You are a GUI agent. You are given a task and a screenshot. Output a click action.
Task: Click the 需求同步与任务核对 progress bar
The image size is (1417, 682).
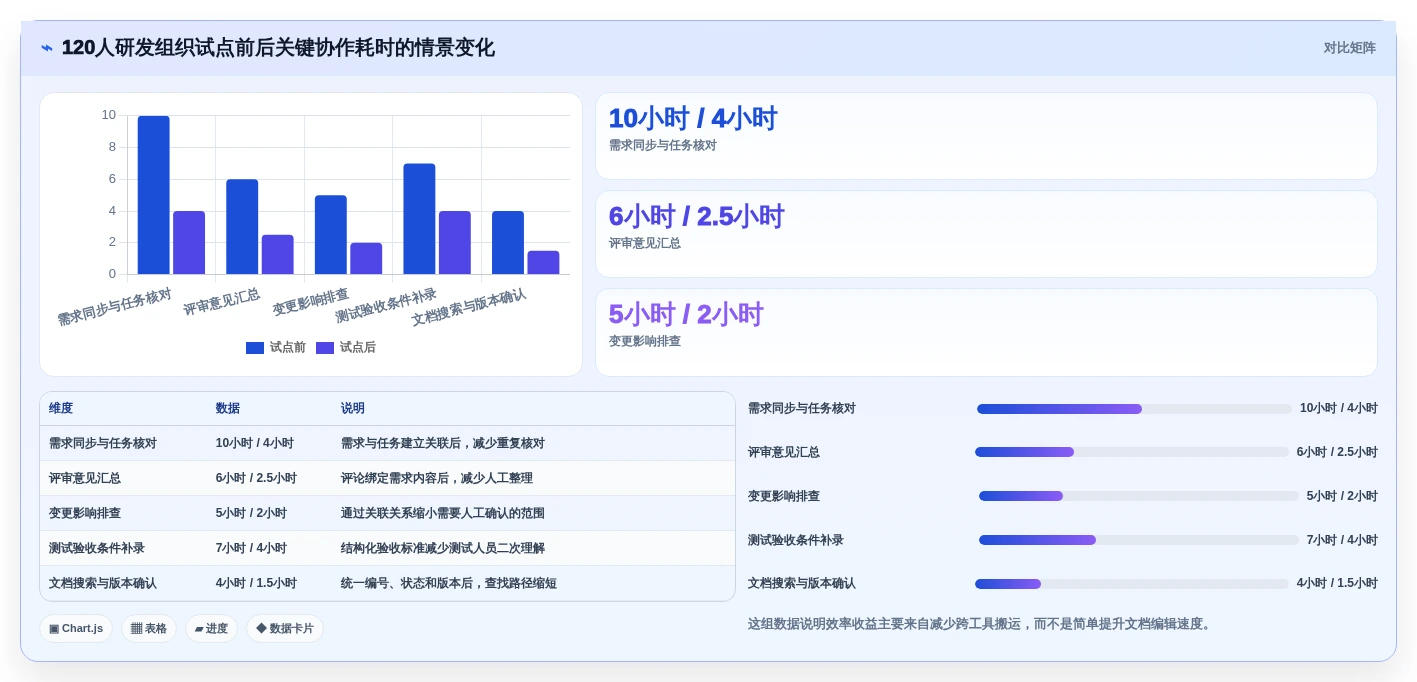1135,409
